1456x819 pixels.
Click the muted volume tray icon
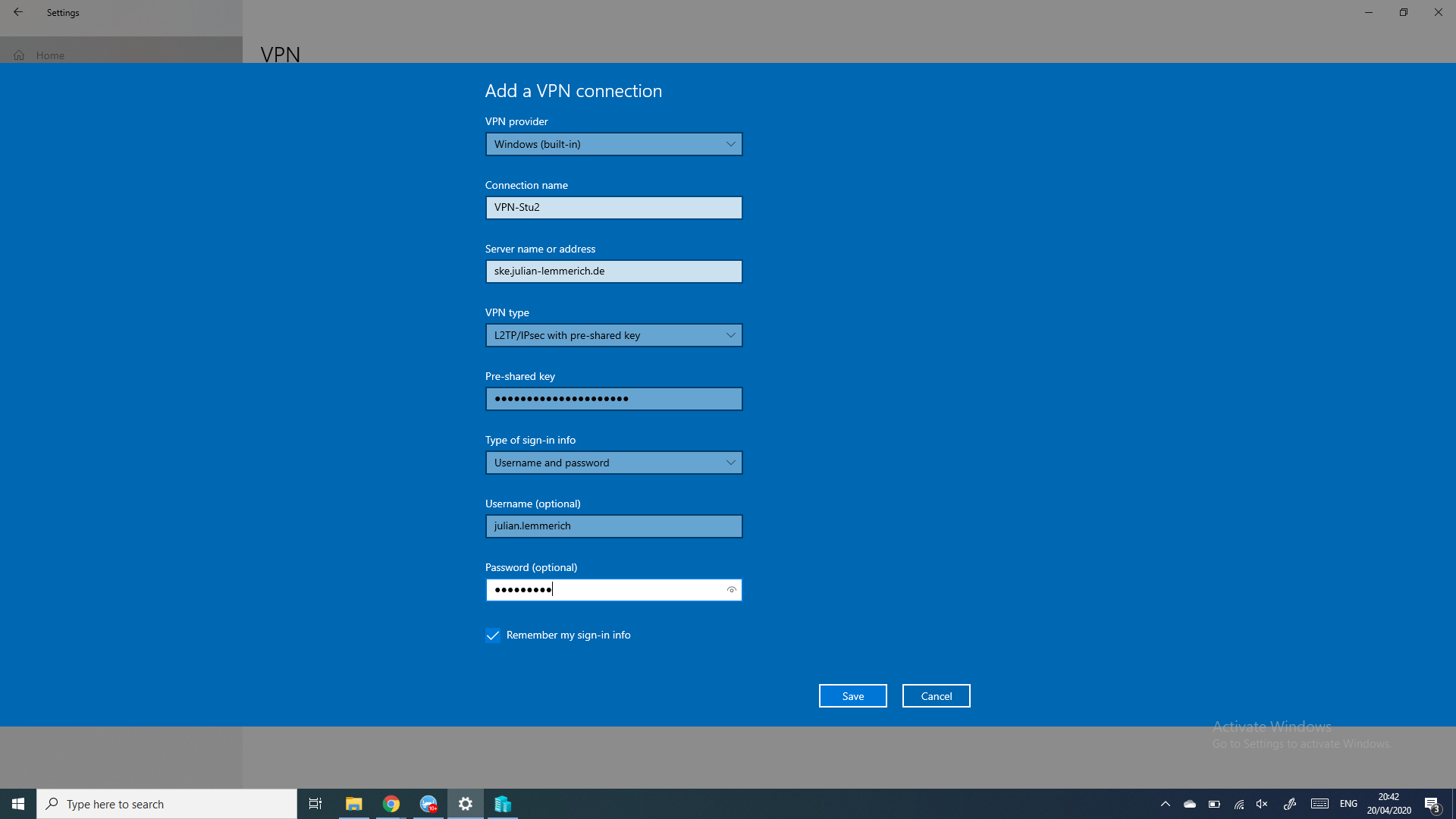pyautogui.click(x=1262, y=804)
